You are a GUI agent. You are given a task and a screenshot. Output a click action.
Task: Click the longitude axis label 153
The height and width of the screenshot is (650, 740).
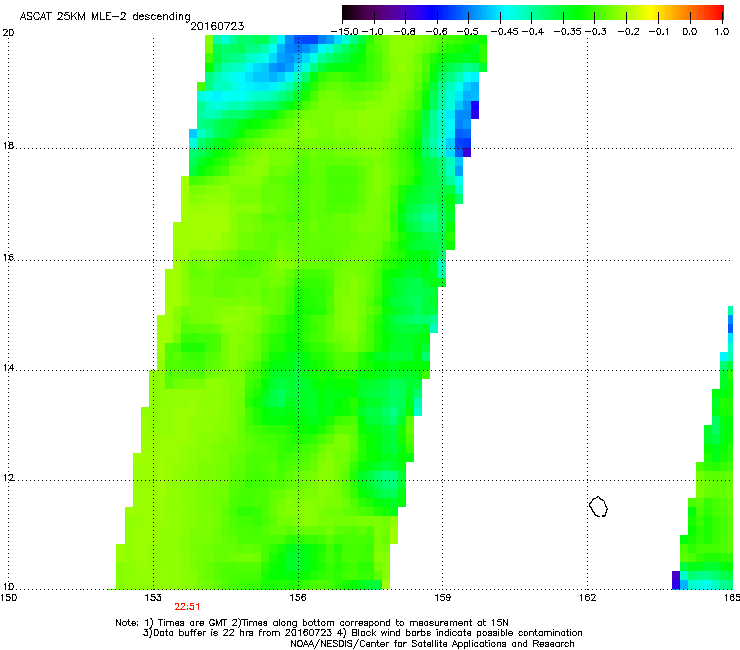click(153, 598)
